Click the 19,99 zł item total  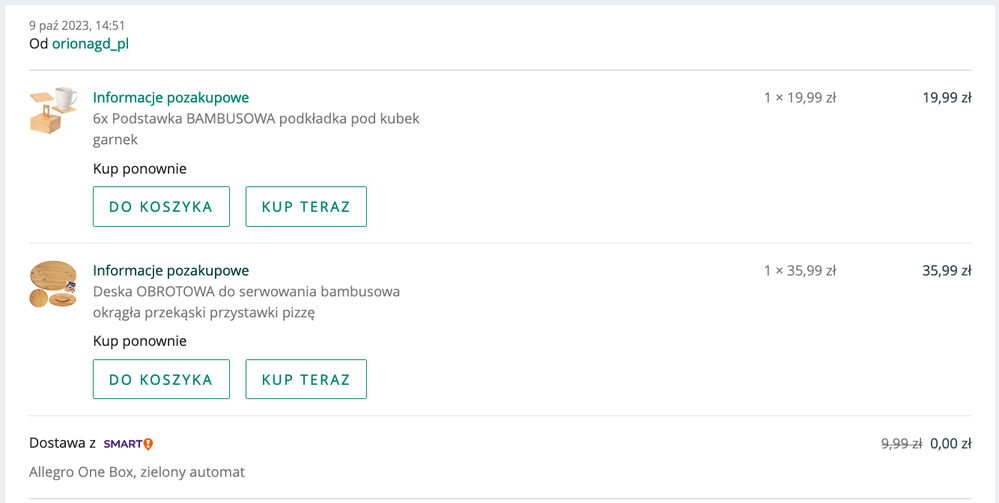947,98
